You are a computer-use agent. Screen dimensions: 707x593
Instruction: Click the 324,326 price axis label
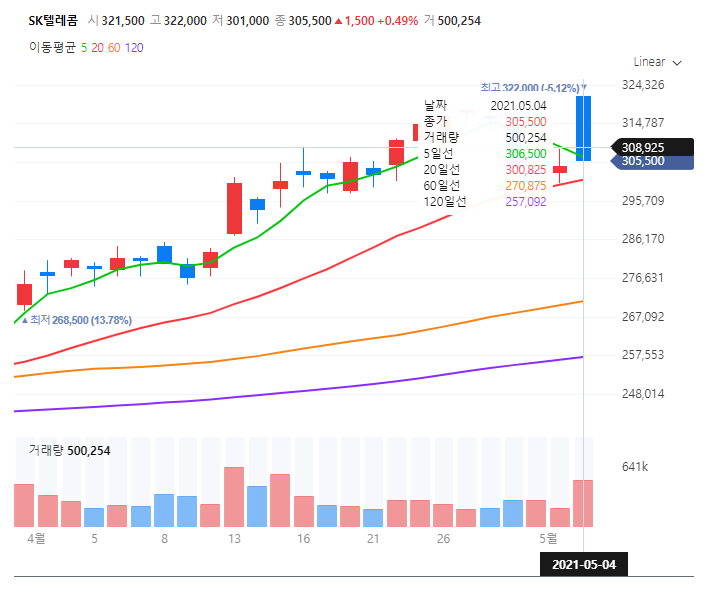click(643, 85)
